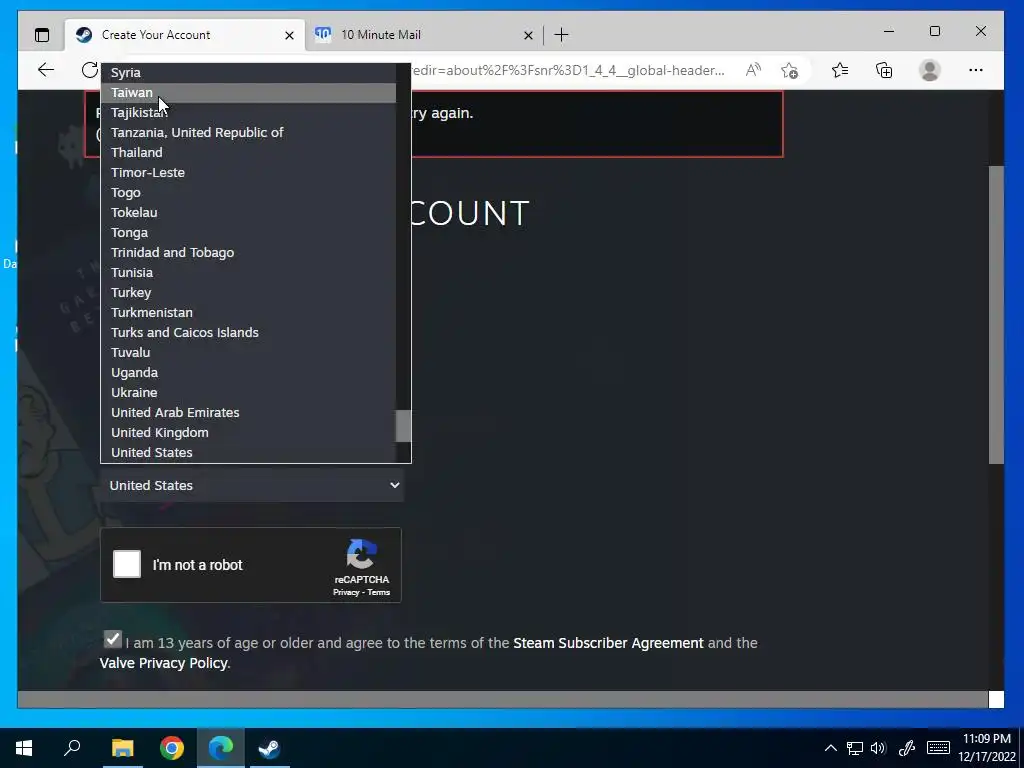Select the Create Your Account tab
The width and height of the screenshot is (1024, 768).
[x=184, y=35]
